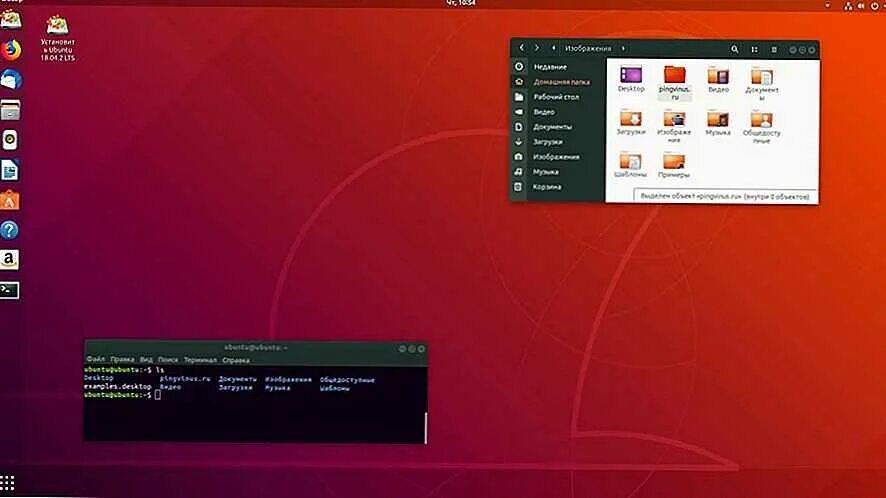Go forward in the file manager
This screenshot has height=498, width=886.
(537, 49)
